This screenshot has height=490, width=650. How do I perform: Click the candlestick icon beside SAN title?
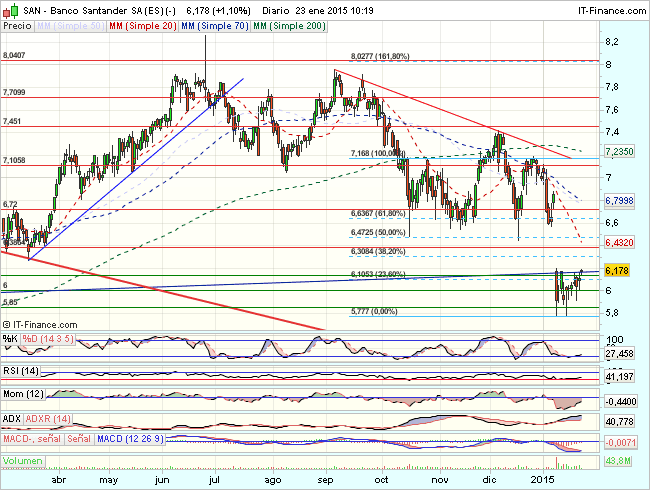11,10
